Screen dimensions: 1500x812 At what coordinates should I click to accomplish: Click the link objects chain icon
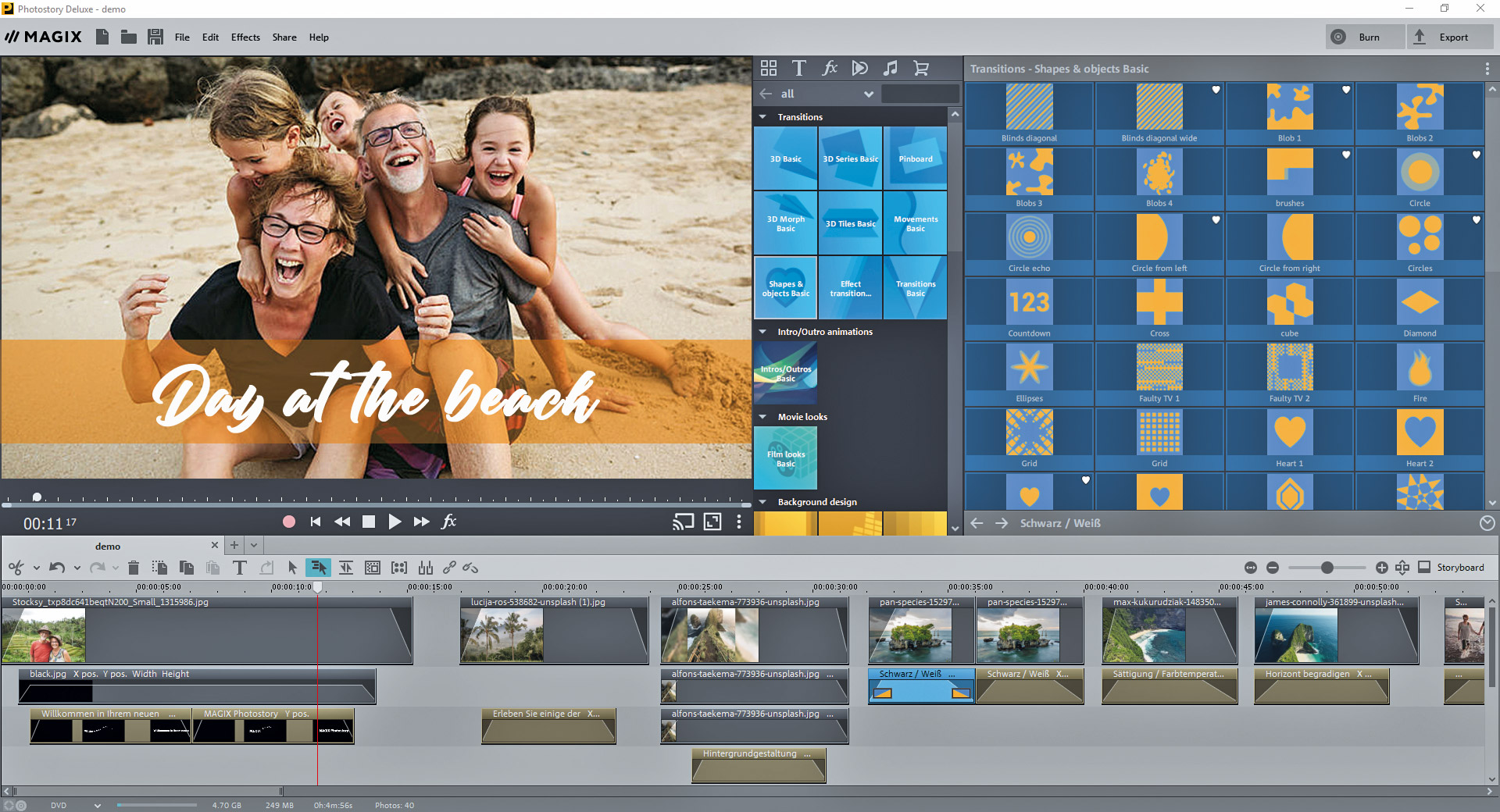tap(449, 568)
